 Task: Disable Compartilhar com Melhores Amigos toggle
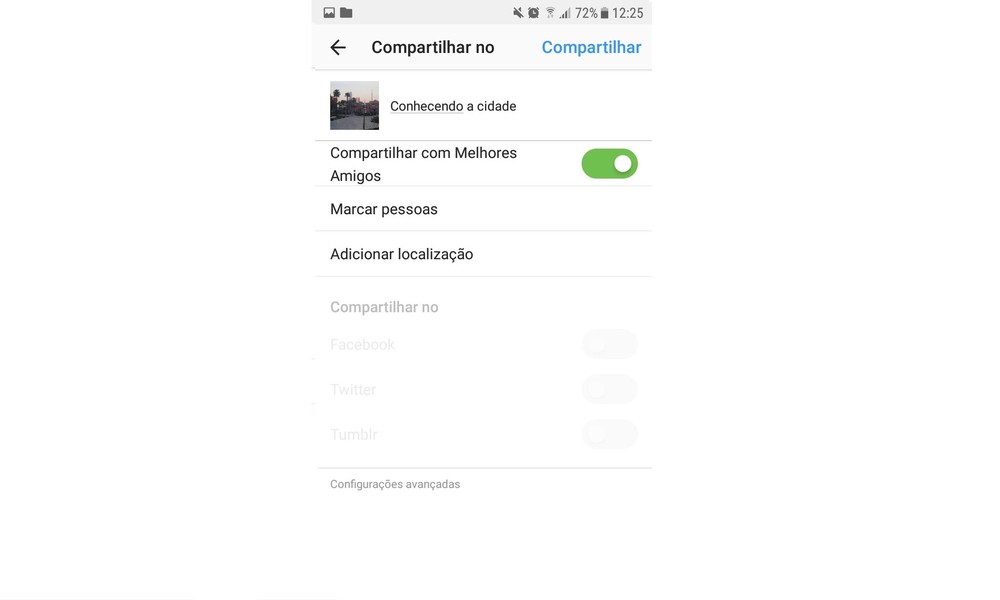pyautogui.click(x=609, y=164)
